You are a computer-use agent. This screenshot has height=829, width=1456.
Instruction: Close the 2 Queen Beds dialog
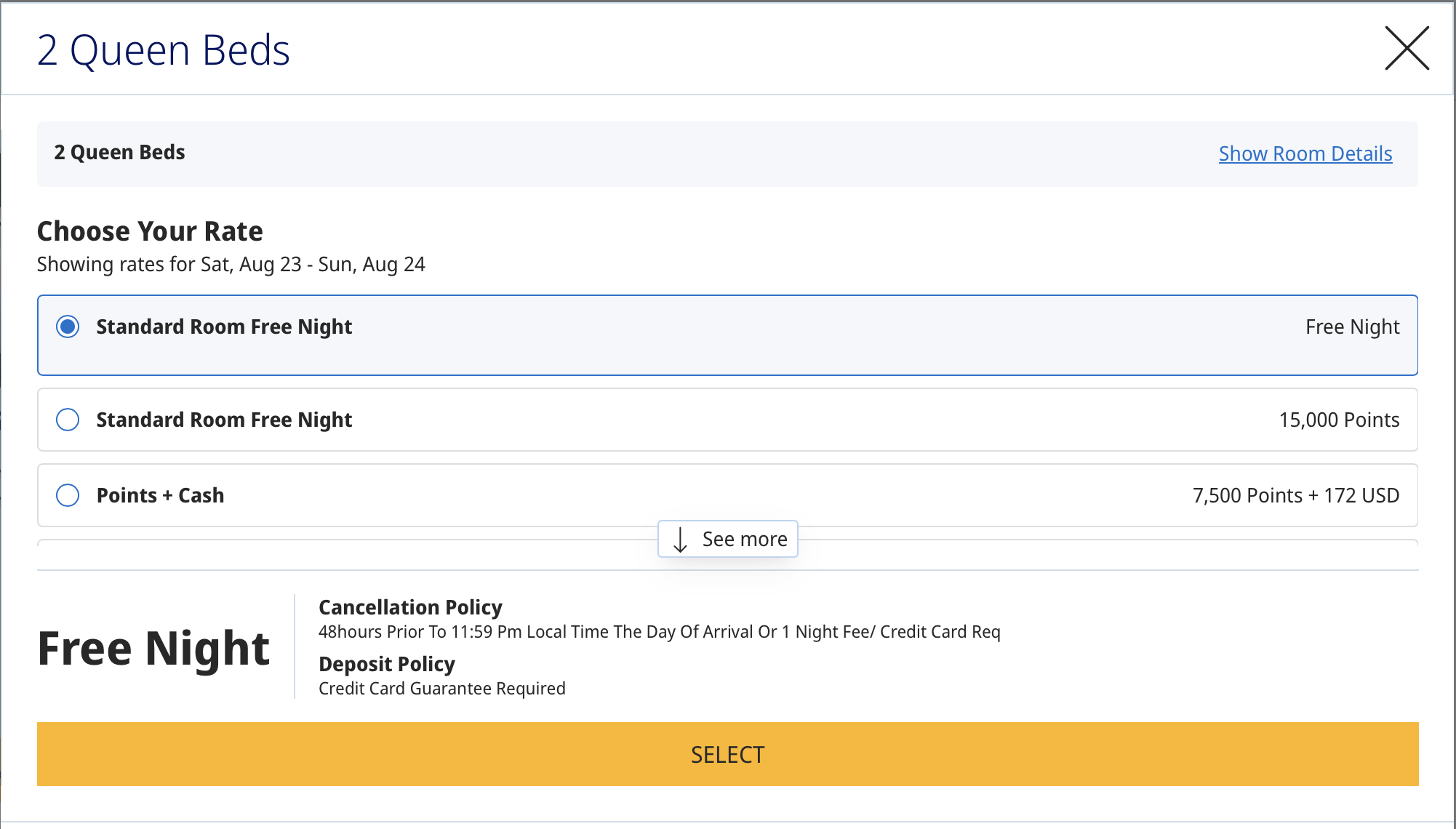click(1406, 49)
